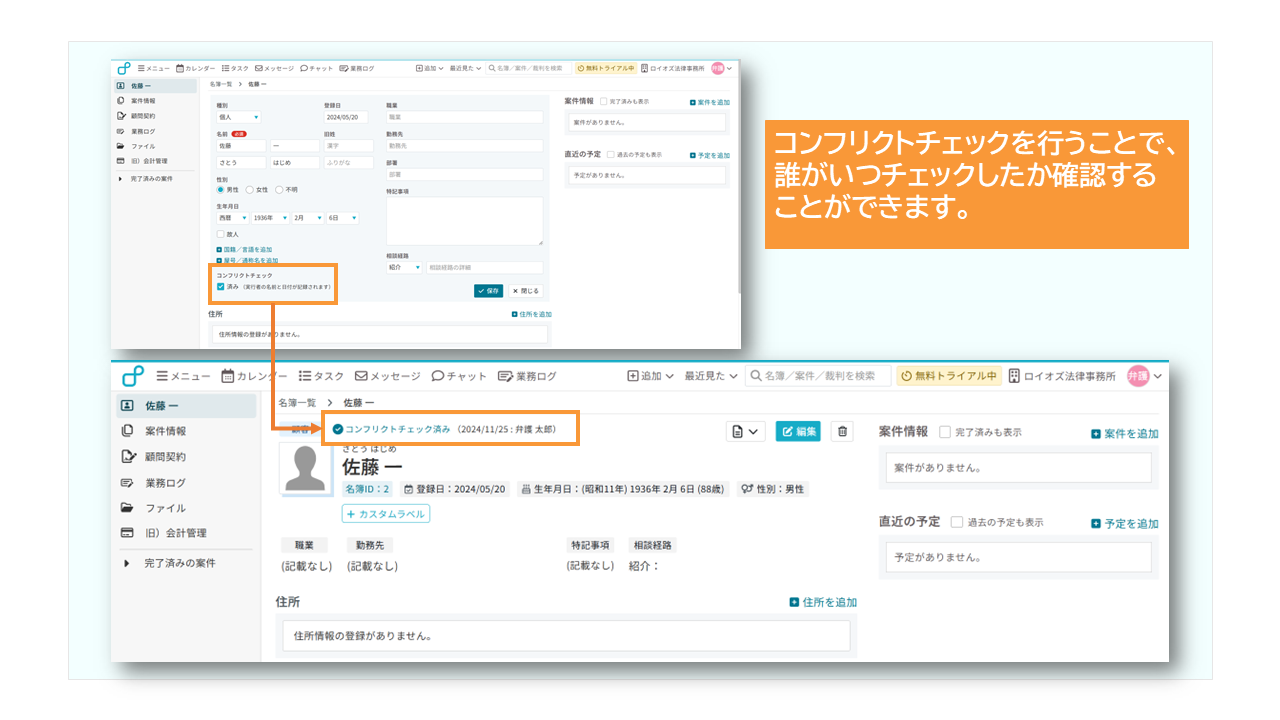1280x720 pixels.
Task: Click the 編集 button in lower window
Action: coord(798,431)
